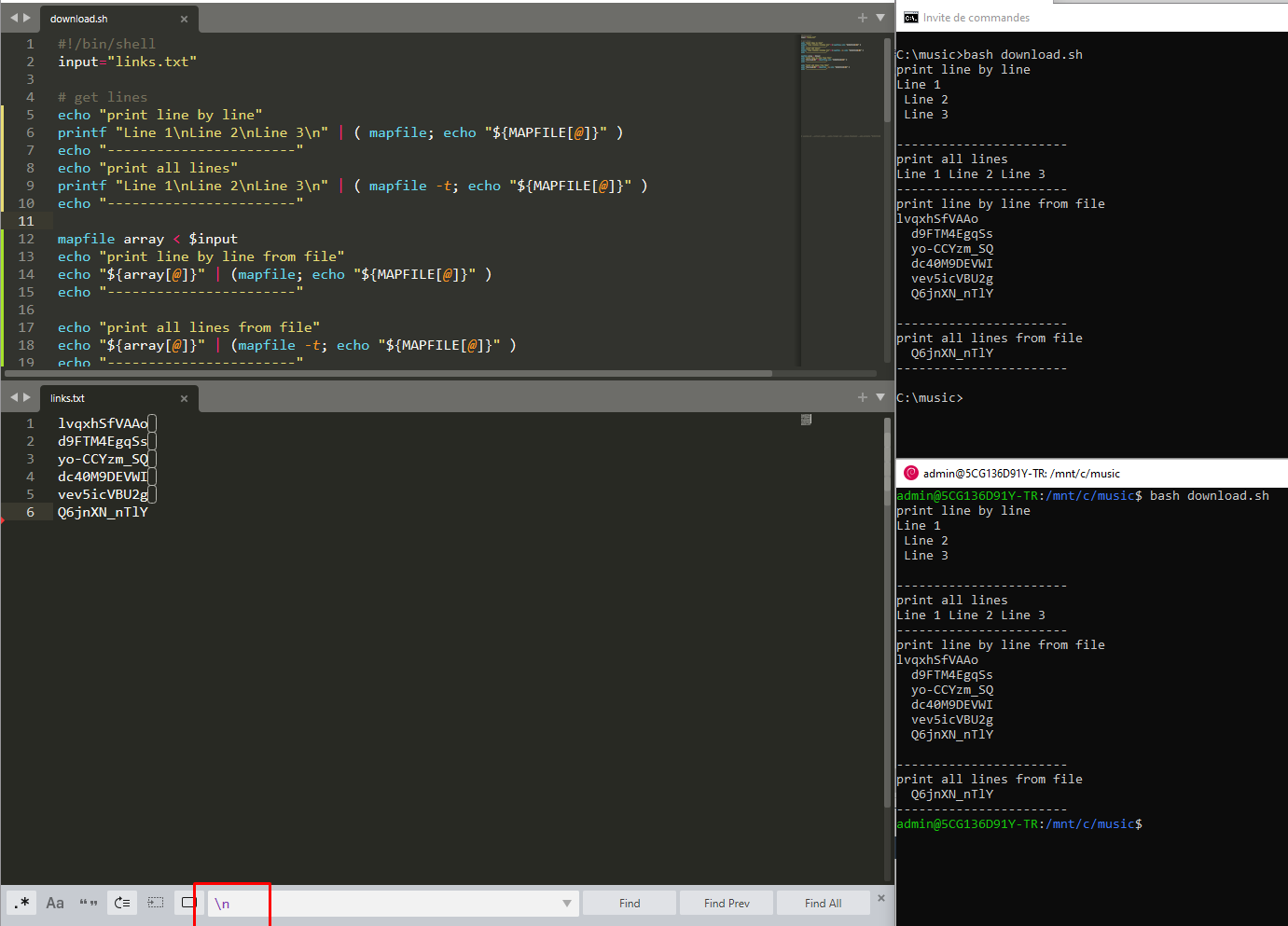Toggle regular expression search mode

[22, 903]
